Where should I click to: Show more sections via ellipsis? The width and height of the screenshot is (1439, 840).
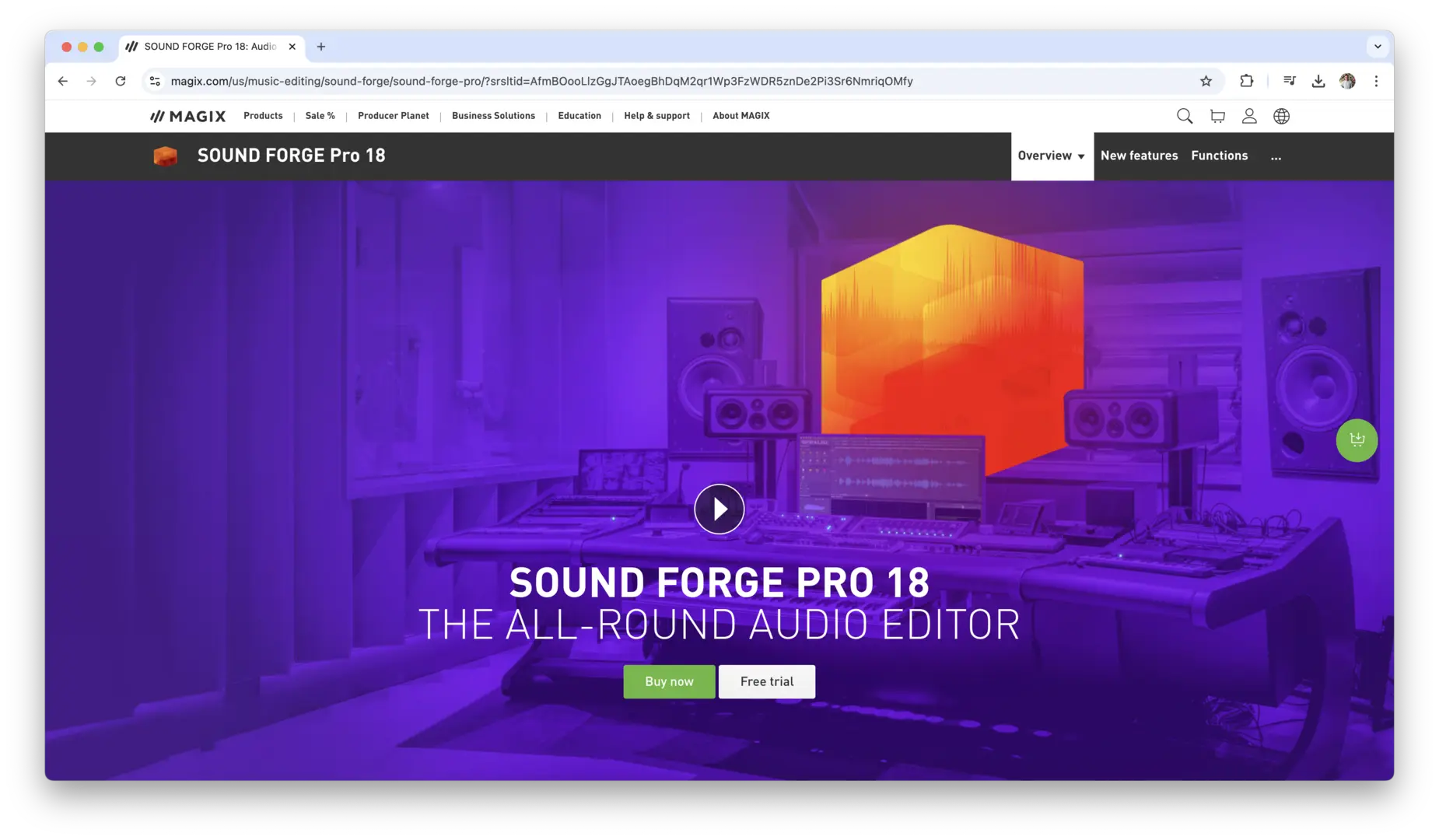pyautogui.click(x=1276, y=157)
